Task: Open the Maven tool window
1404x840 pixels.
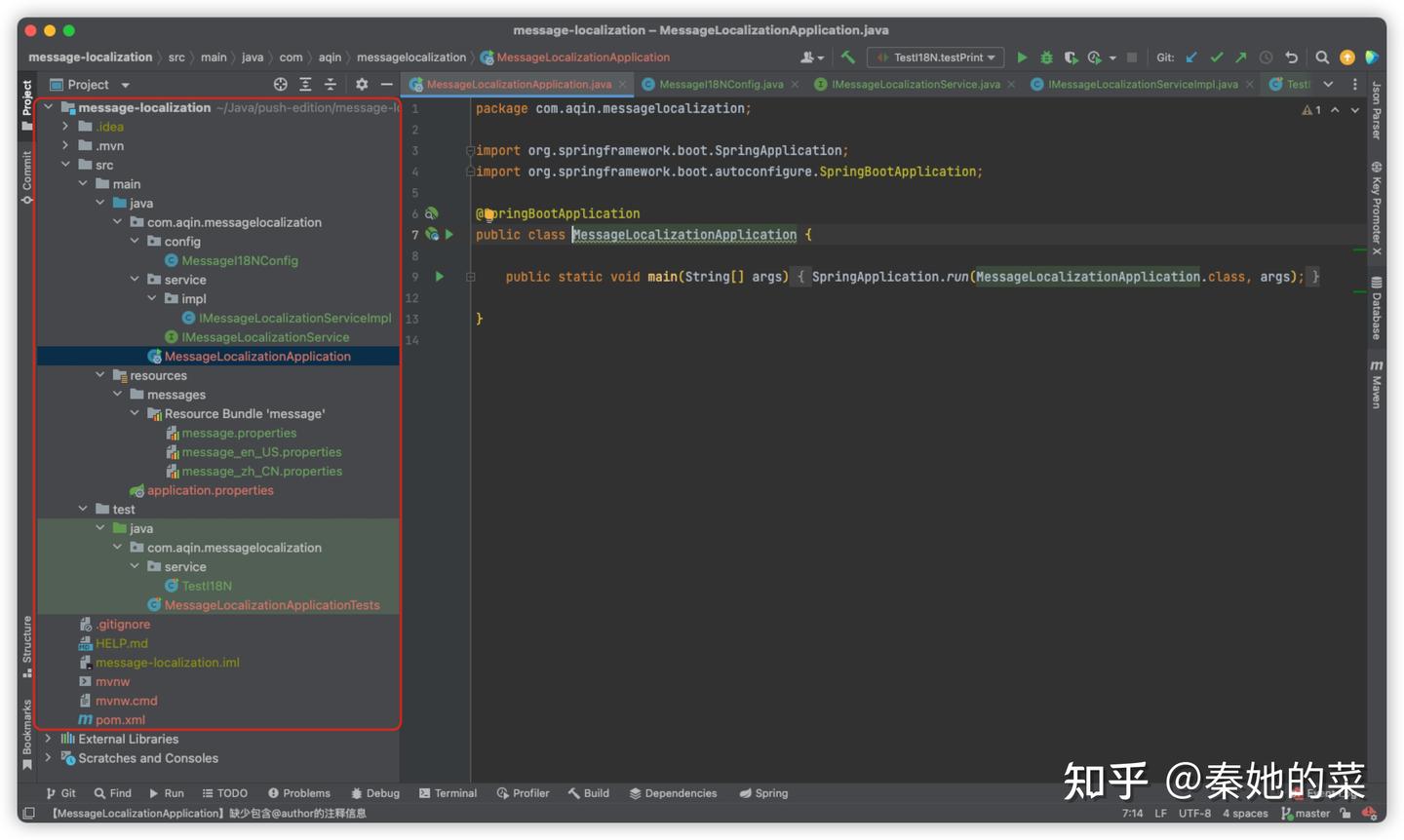Action: (x=1376, y=384)
